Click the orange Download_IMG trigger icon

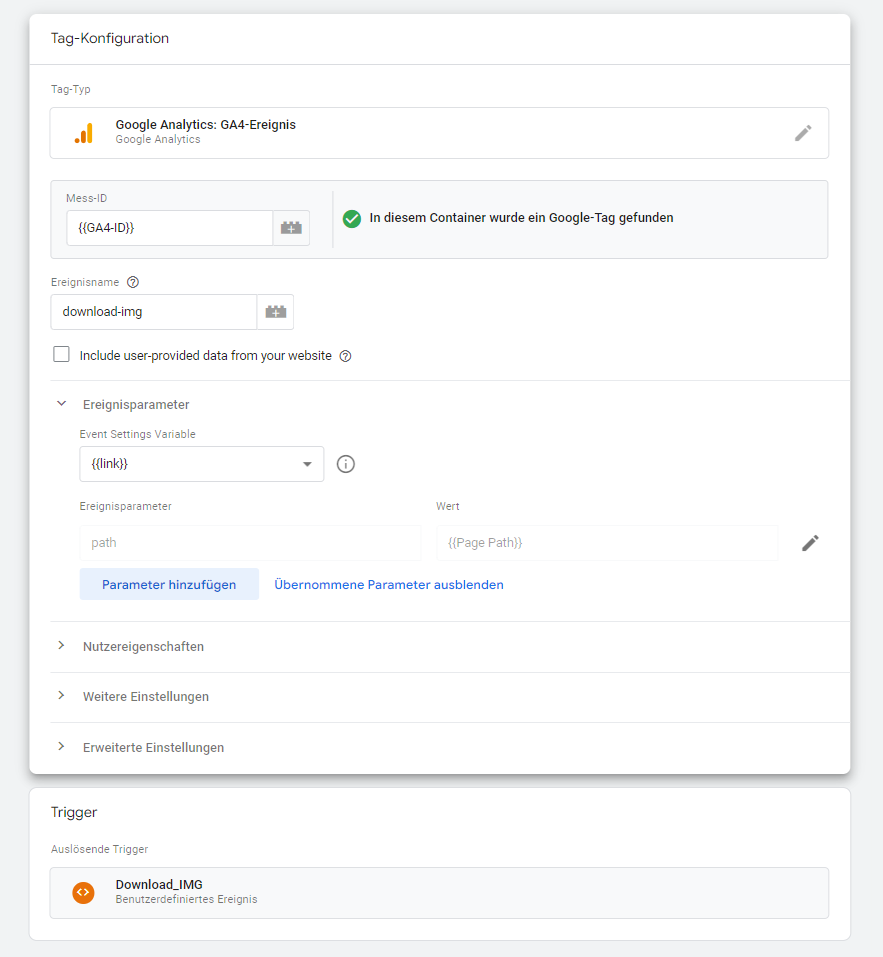83,892
